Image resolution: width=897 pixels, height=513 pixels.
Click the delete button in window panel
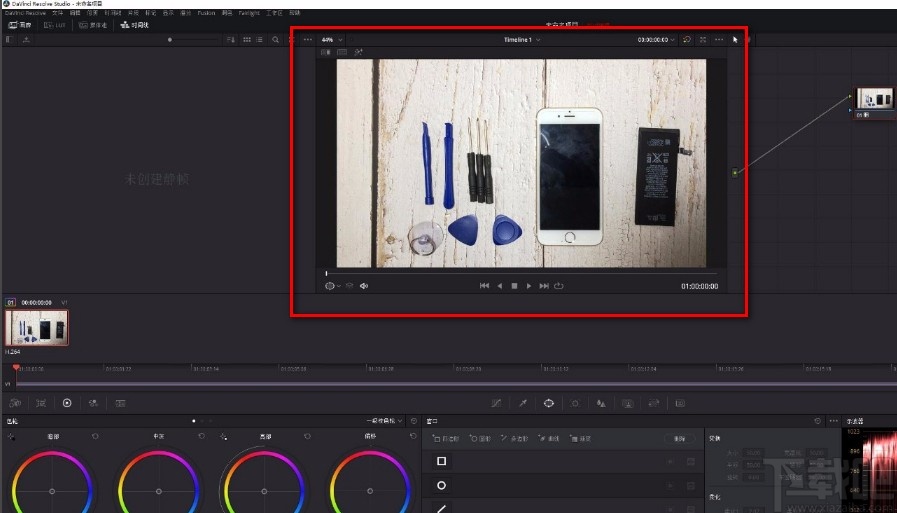click(679, 439)
